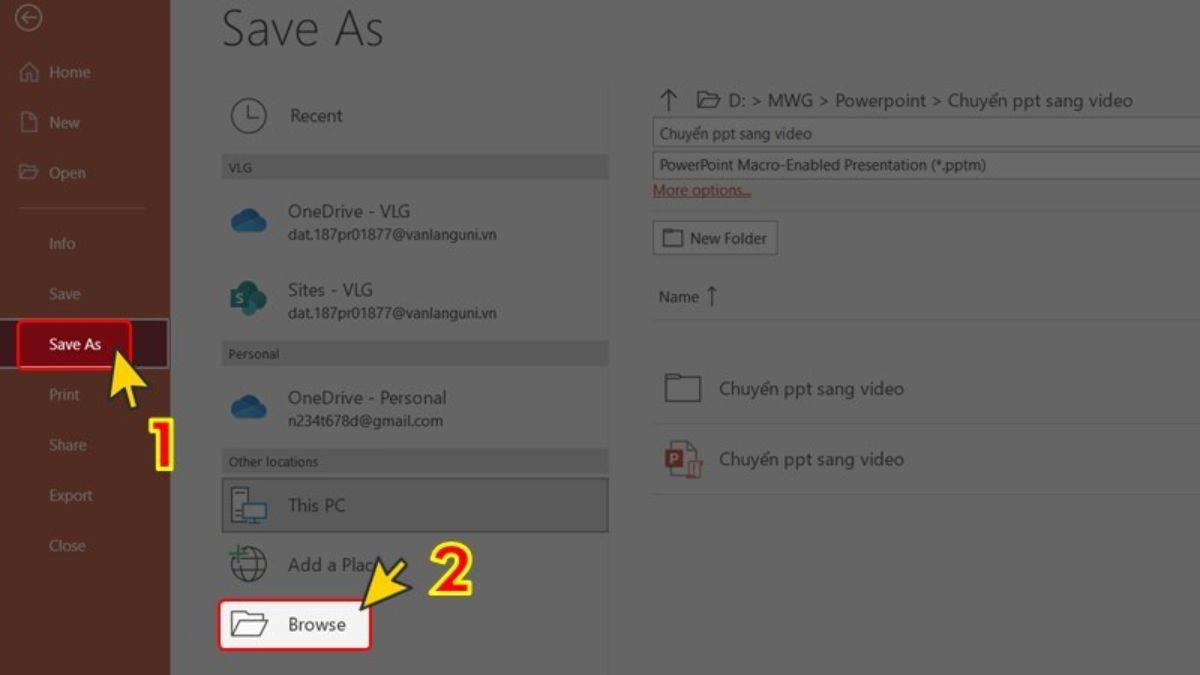Choose Sites - VLG SharePoint location
1200x675 pixels.
330,300
